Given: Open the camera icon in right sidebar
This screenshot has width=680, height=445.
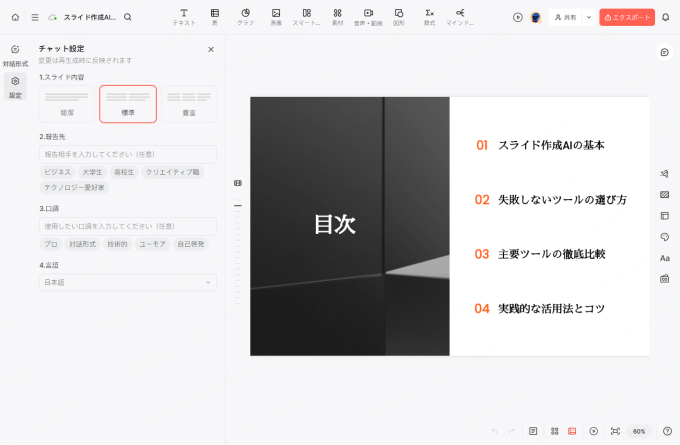Looking at the screenshot, I should (664, 279).
